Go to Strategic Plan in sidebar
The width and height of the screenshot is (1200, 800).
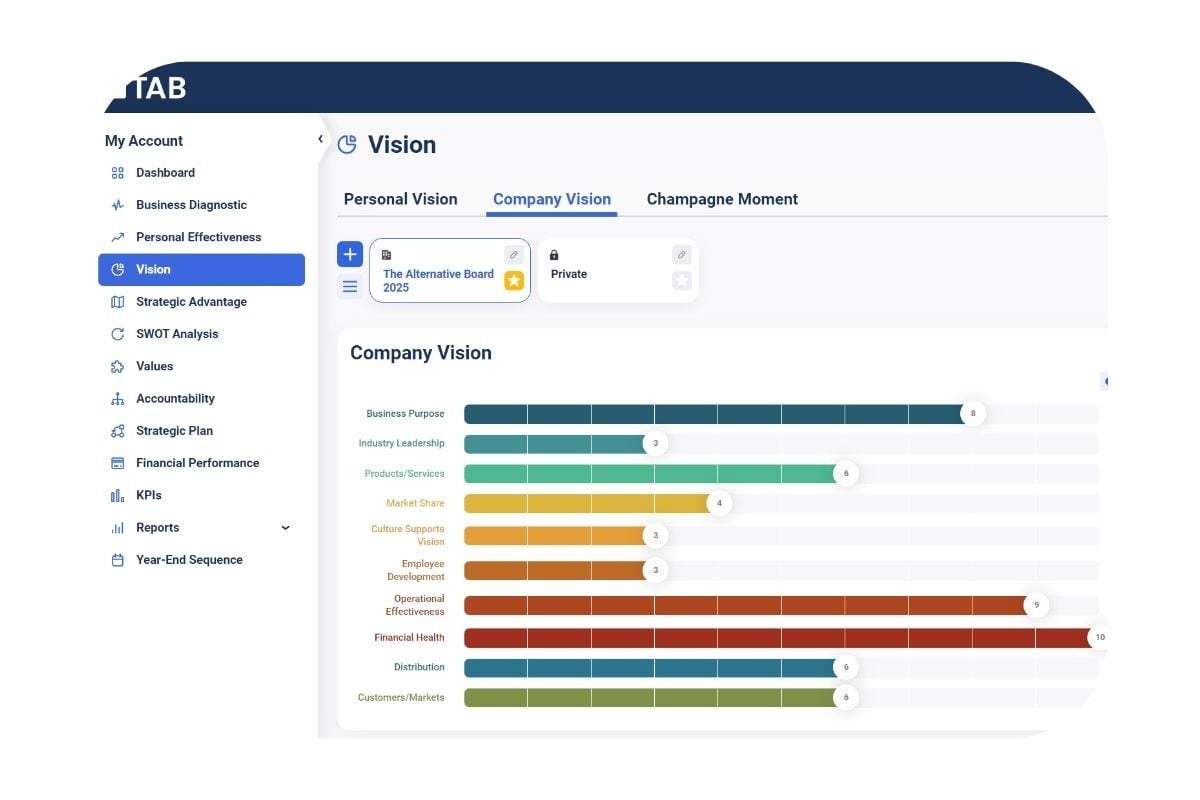174,431
